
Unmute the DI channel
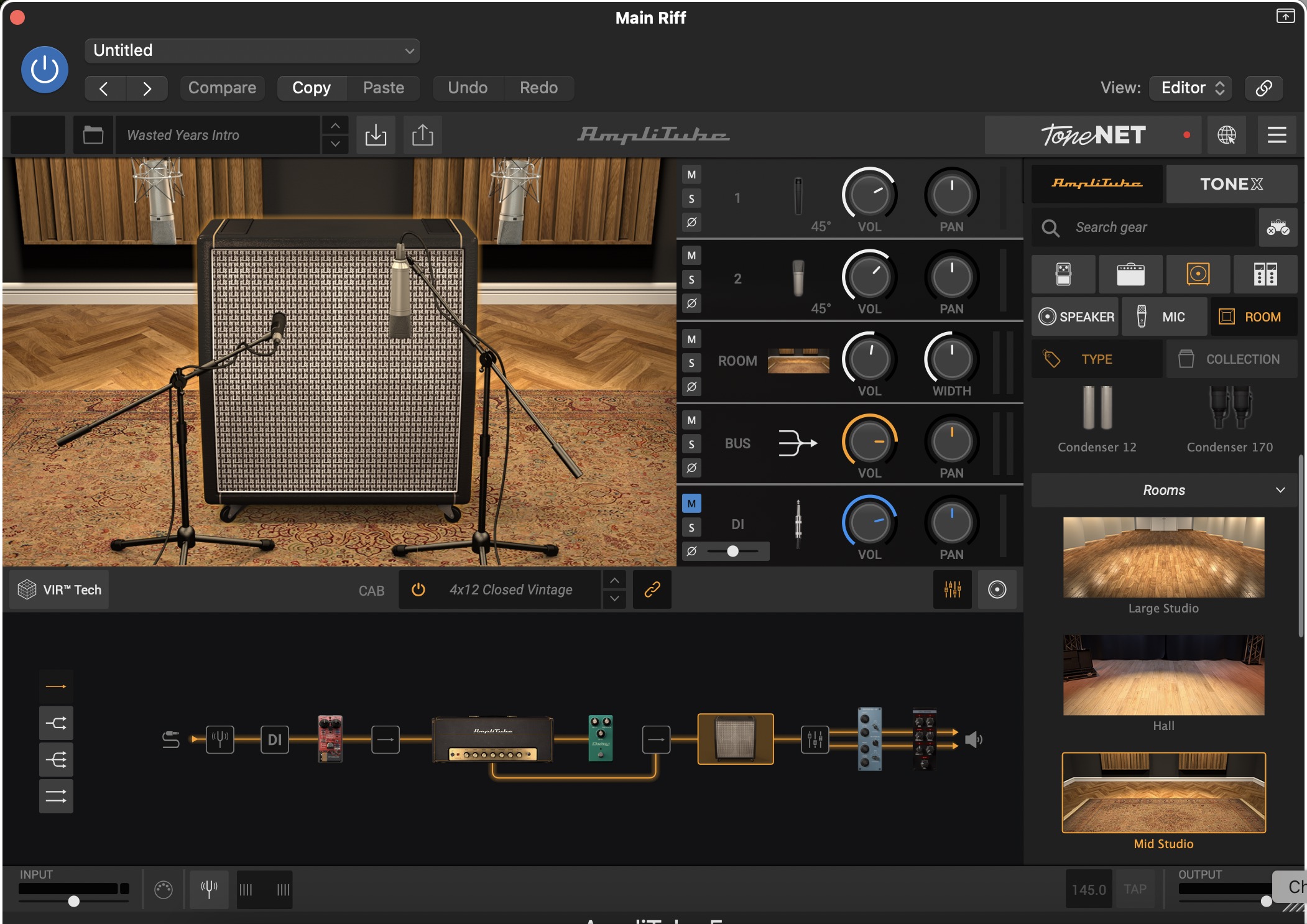(691, 504)
